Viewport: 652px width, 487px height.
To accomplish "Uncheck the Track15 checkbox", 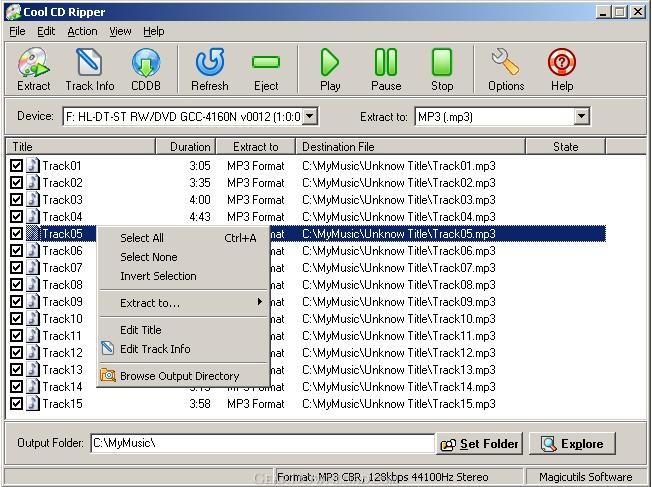I will pyautogui.click(x=16, y=404).
